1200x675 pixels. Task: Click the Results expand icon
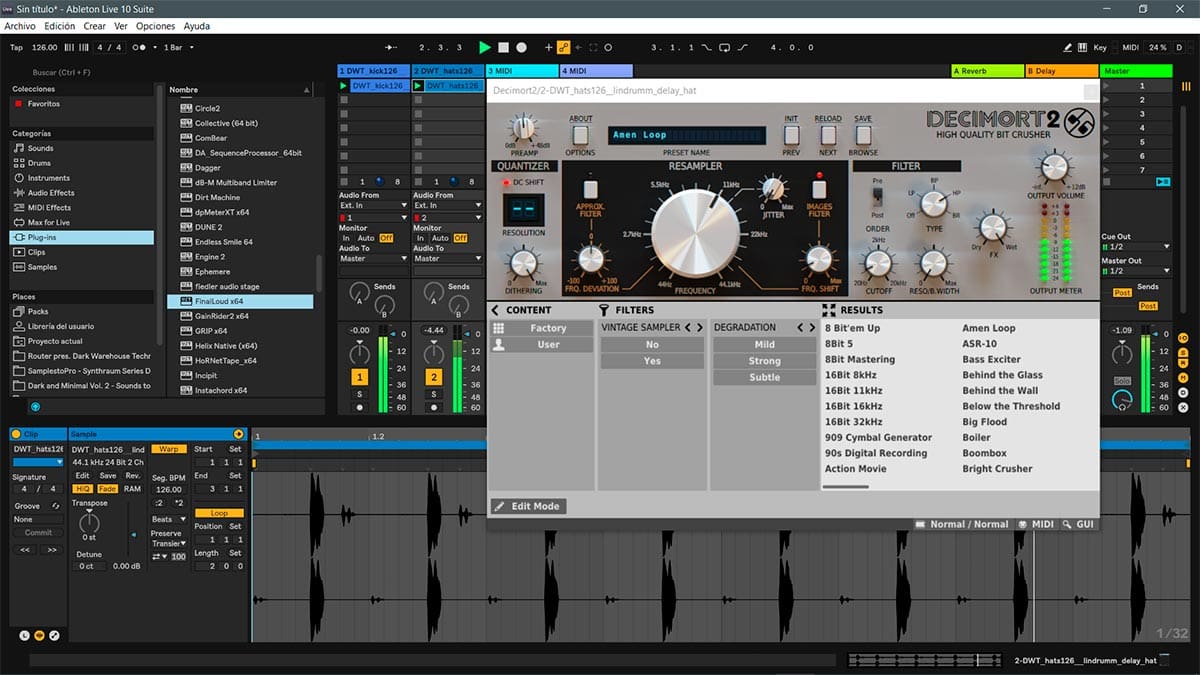(x=828, y=310)
